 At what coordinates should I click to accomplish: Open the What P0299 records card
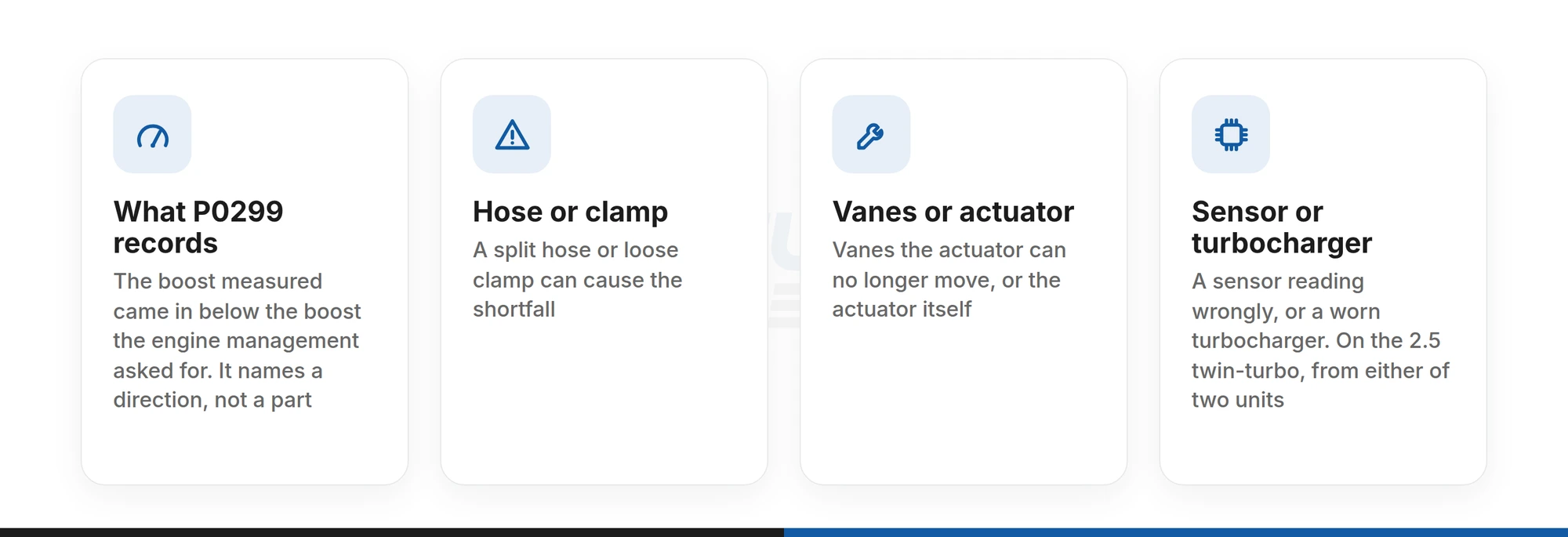pos(245,271)
